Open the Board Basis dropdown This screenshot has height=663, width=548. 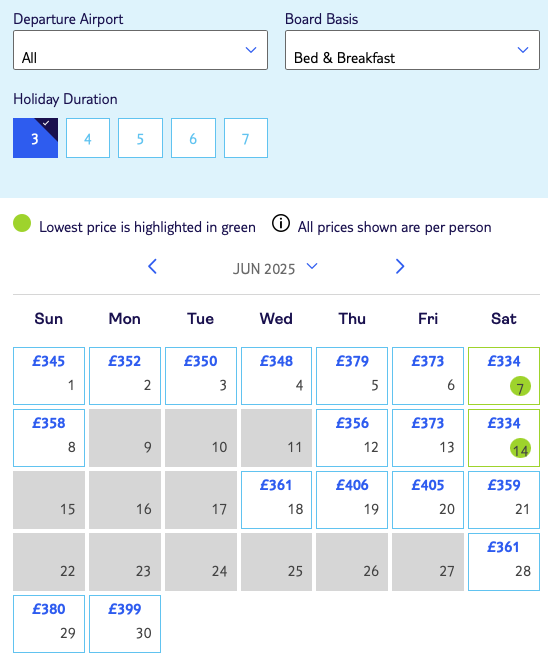click(x=412, y=50)
